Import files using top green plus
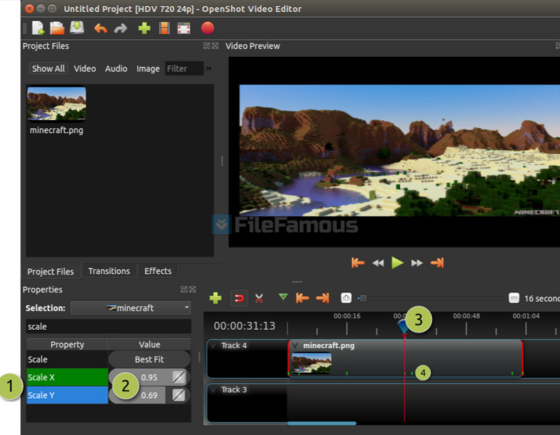Viewport: 560px width, 435px height. [x=144, y=28]
